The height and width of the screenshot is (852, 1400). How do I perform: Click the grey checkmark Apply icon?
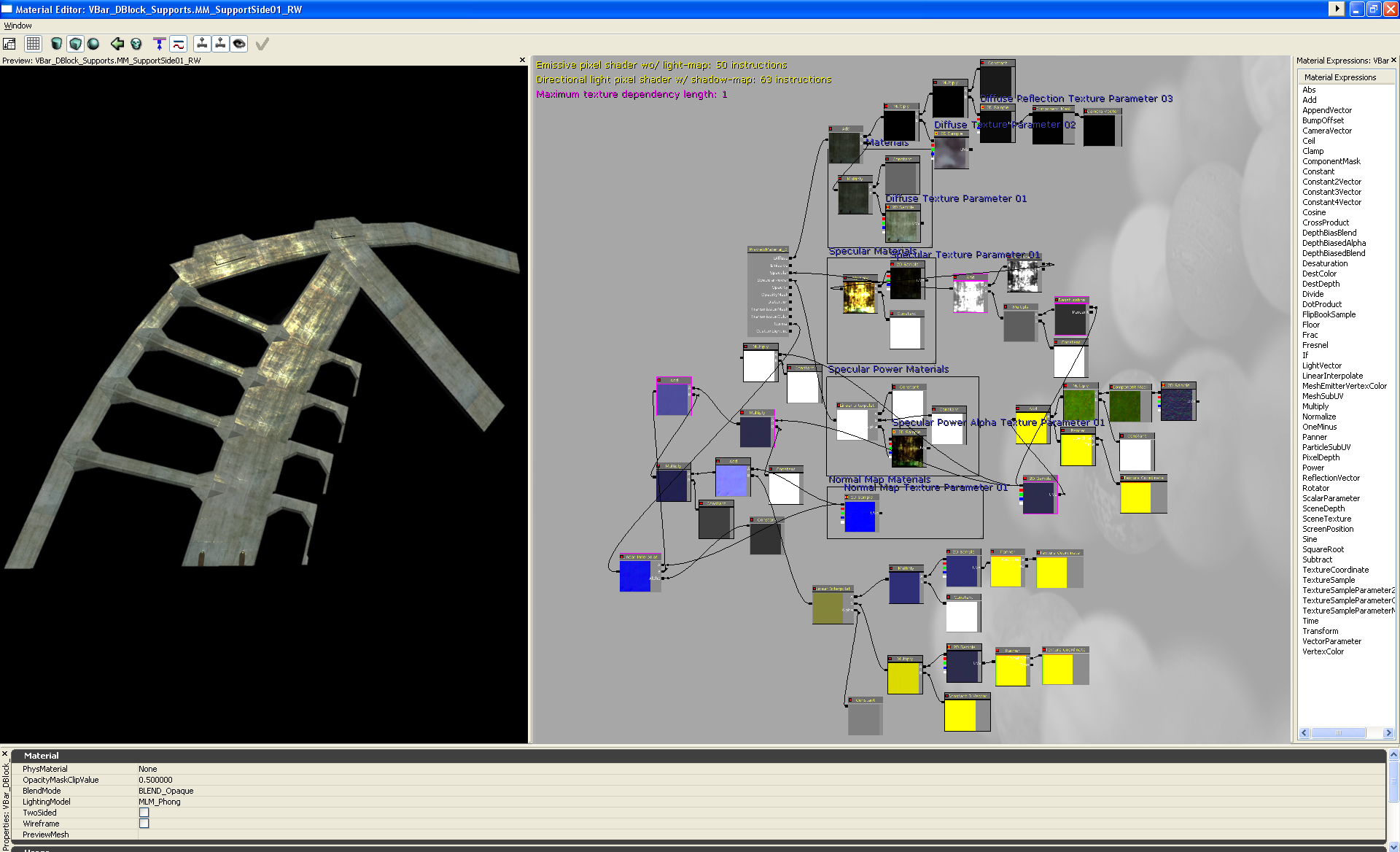point(262,44)
